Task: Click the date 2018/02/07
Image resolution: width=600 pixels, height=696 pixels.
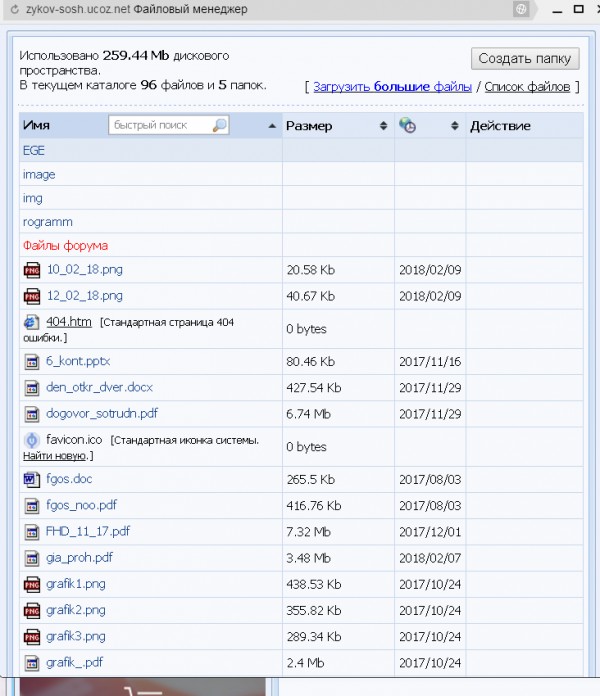Action: click(x=430, y=558)
